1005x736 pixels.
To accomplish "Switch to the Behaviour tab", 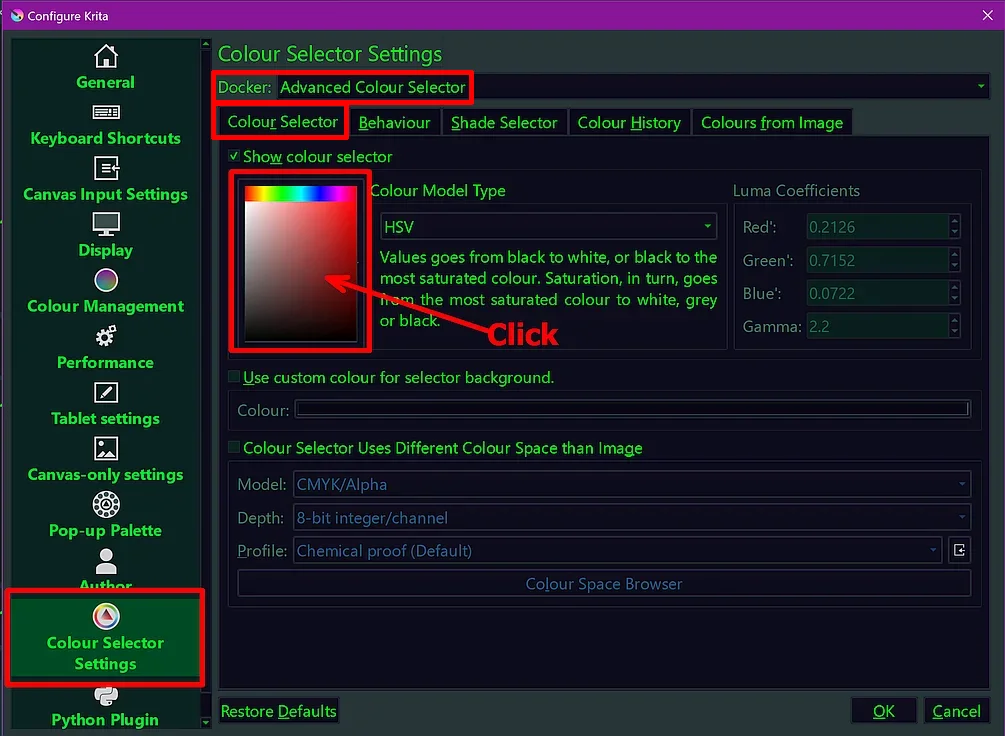I will coord(394,122).
